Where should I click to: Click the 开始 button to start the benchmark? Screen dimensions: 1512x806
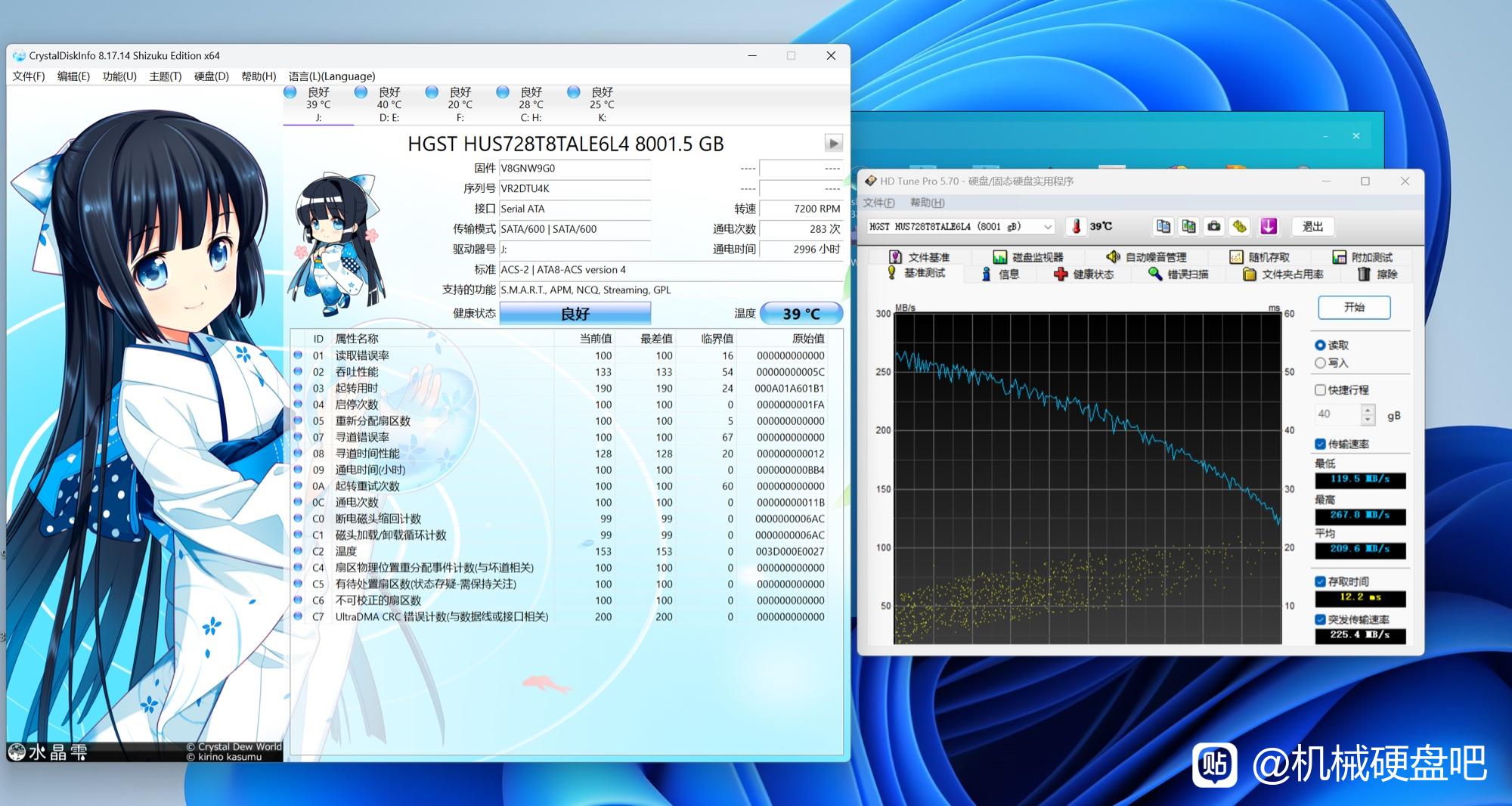point(1354,307)
